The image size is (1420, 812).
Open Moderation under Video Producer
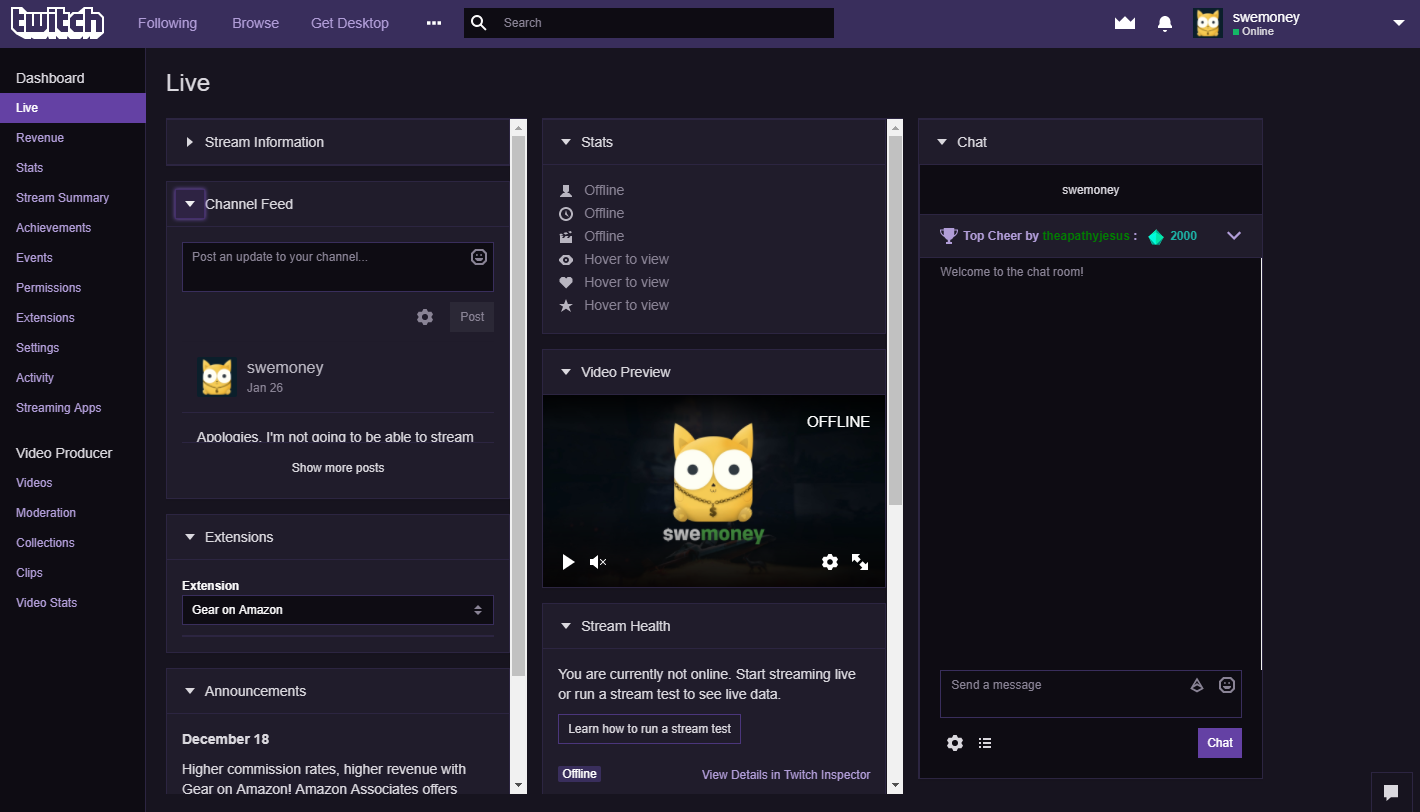click(x=46, y=513)
